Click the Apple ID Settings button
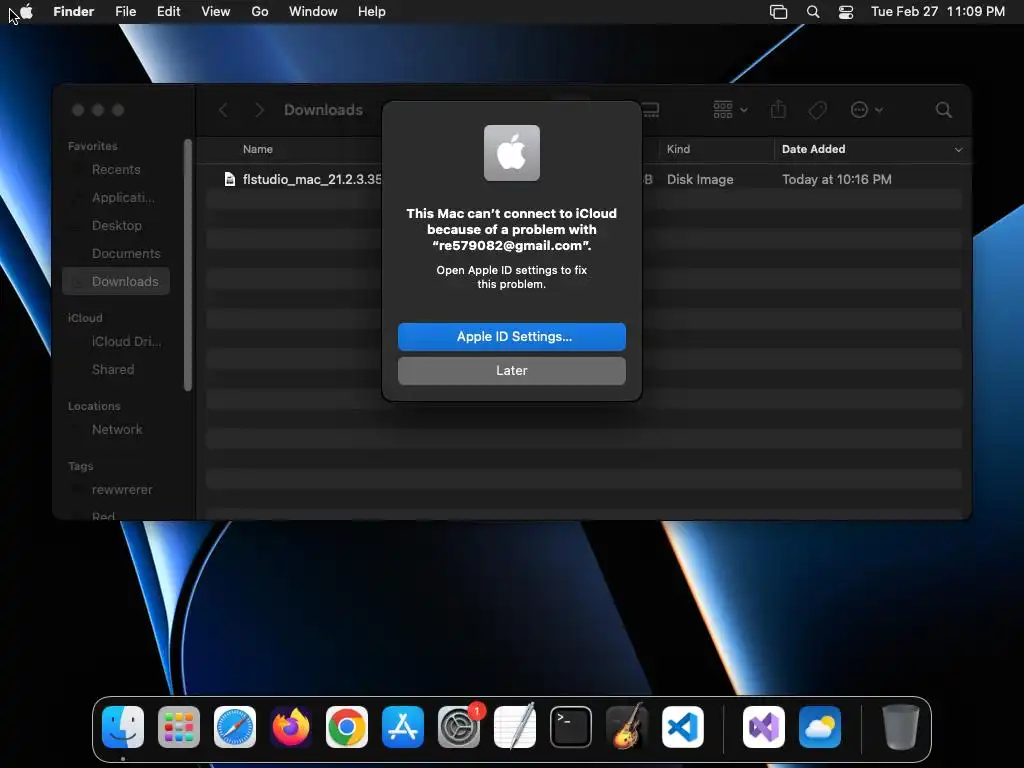1024x768 pixels. (512, 336)
